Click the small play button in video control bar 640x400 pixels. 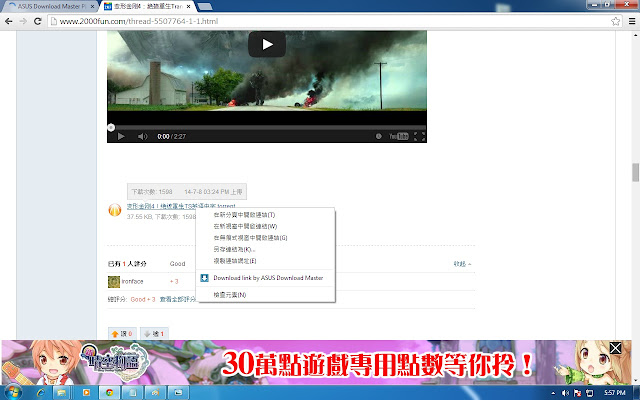point(121,136)
